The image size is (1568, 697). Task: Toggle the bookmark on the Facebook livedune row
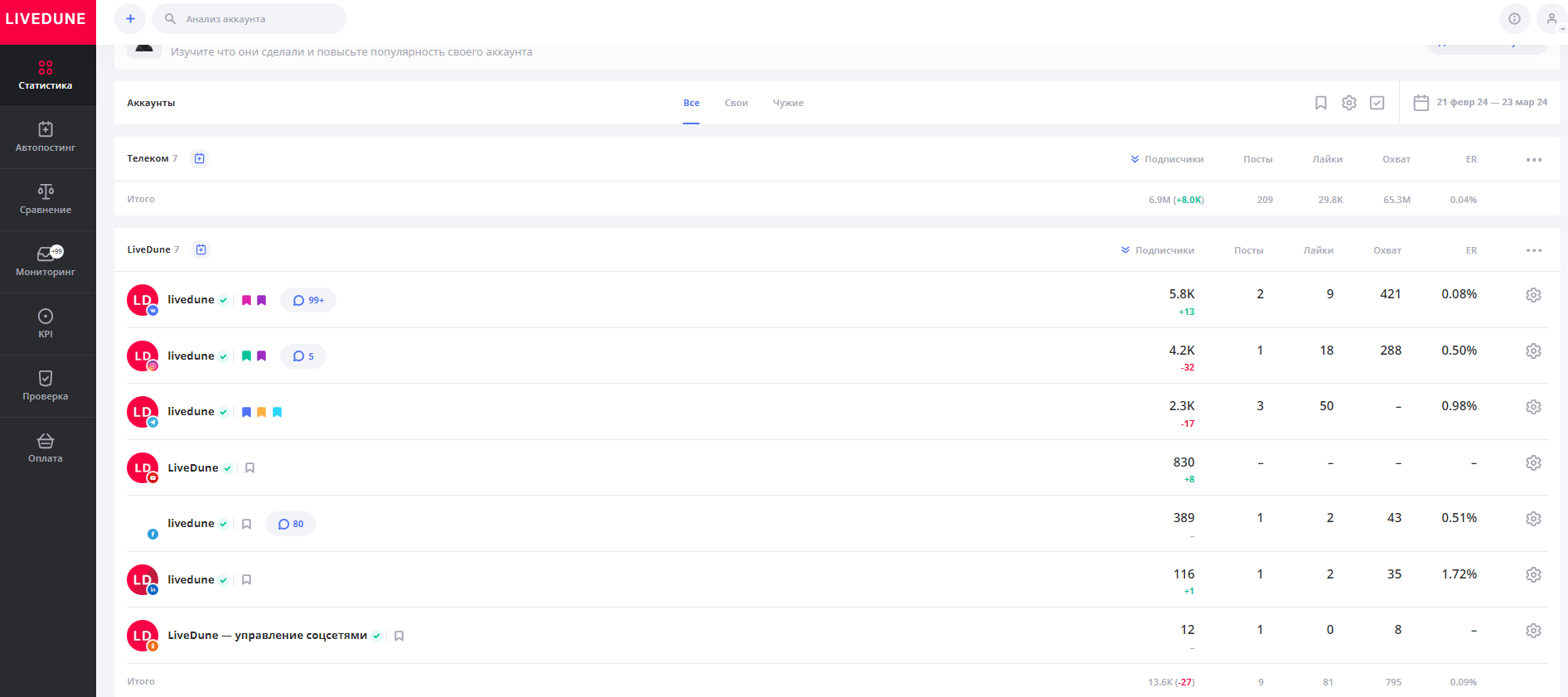pos(246,524)
